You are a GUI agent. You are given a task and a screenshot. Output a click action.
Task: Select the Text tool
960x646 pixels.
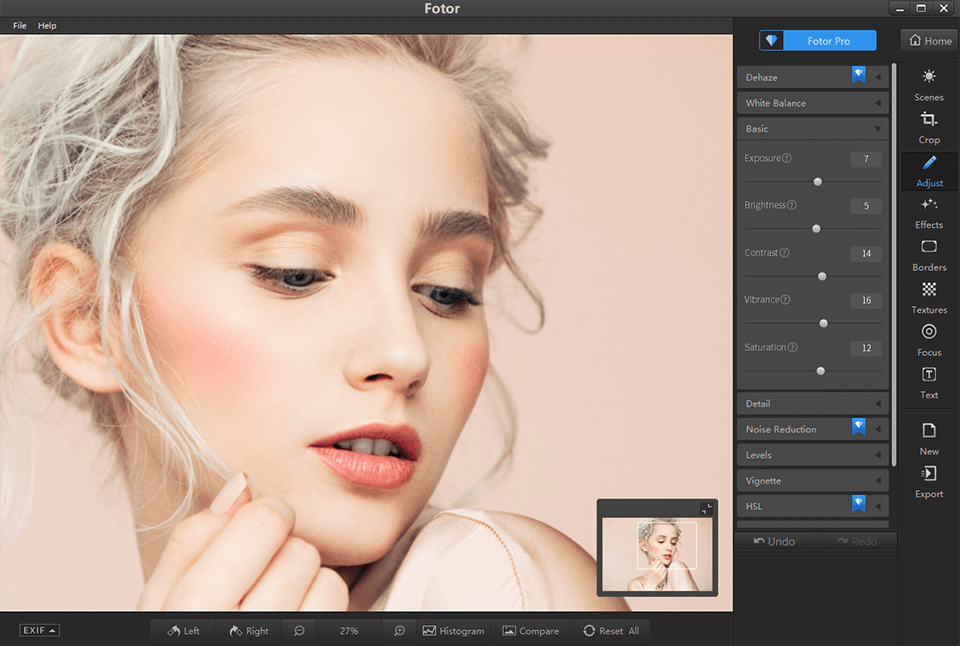click(928, 382)
